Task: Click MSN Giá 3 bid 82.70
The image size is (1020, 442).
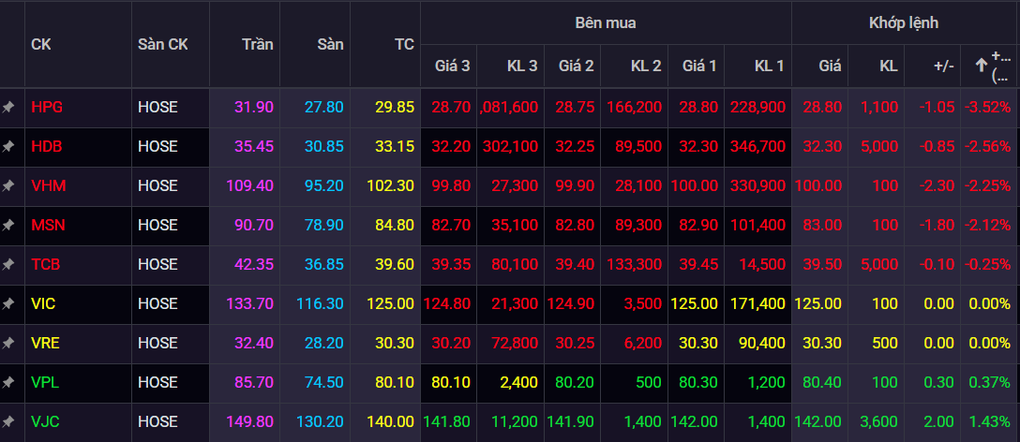Action: click(451, 225)
